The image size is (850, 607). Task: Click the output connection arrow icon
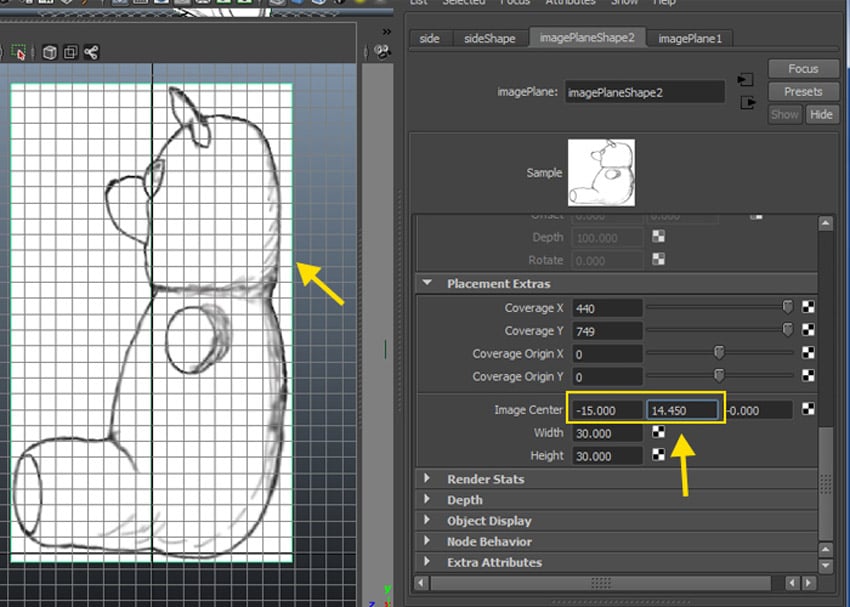745,102
